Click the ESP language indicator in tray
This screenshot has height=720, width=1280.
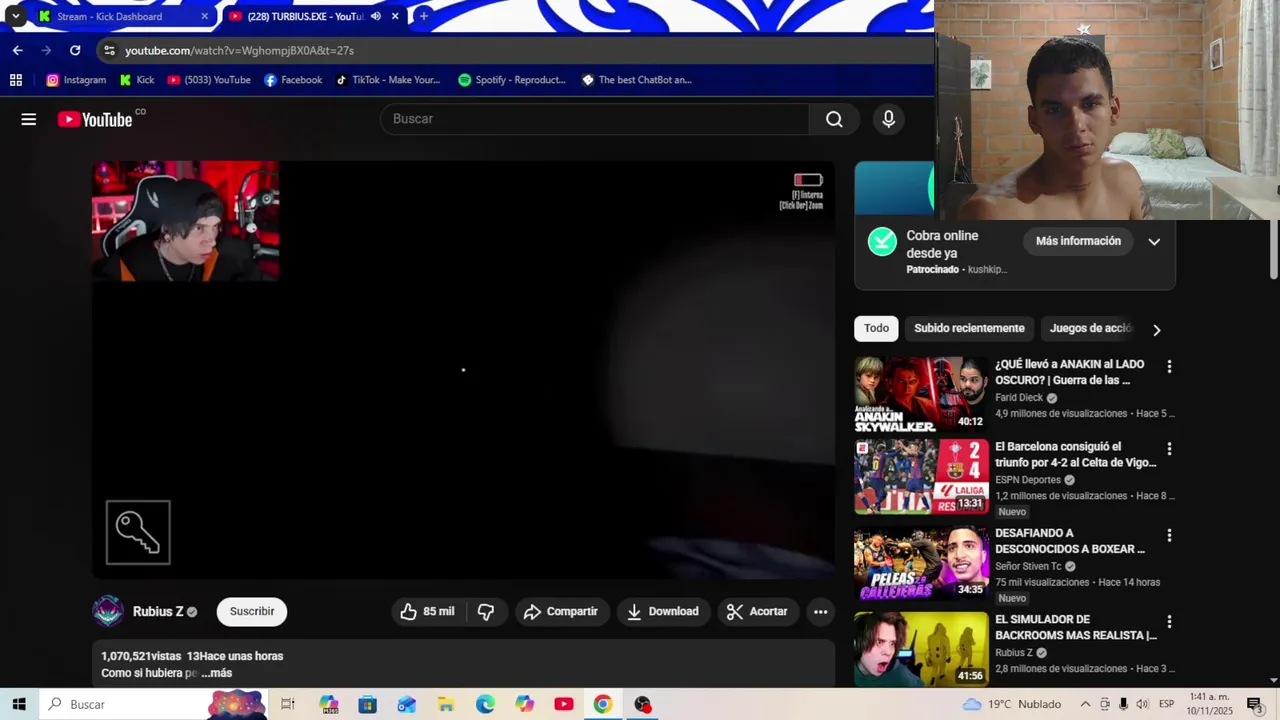click(x=1166, y=704)
